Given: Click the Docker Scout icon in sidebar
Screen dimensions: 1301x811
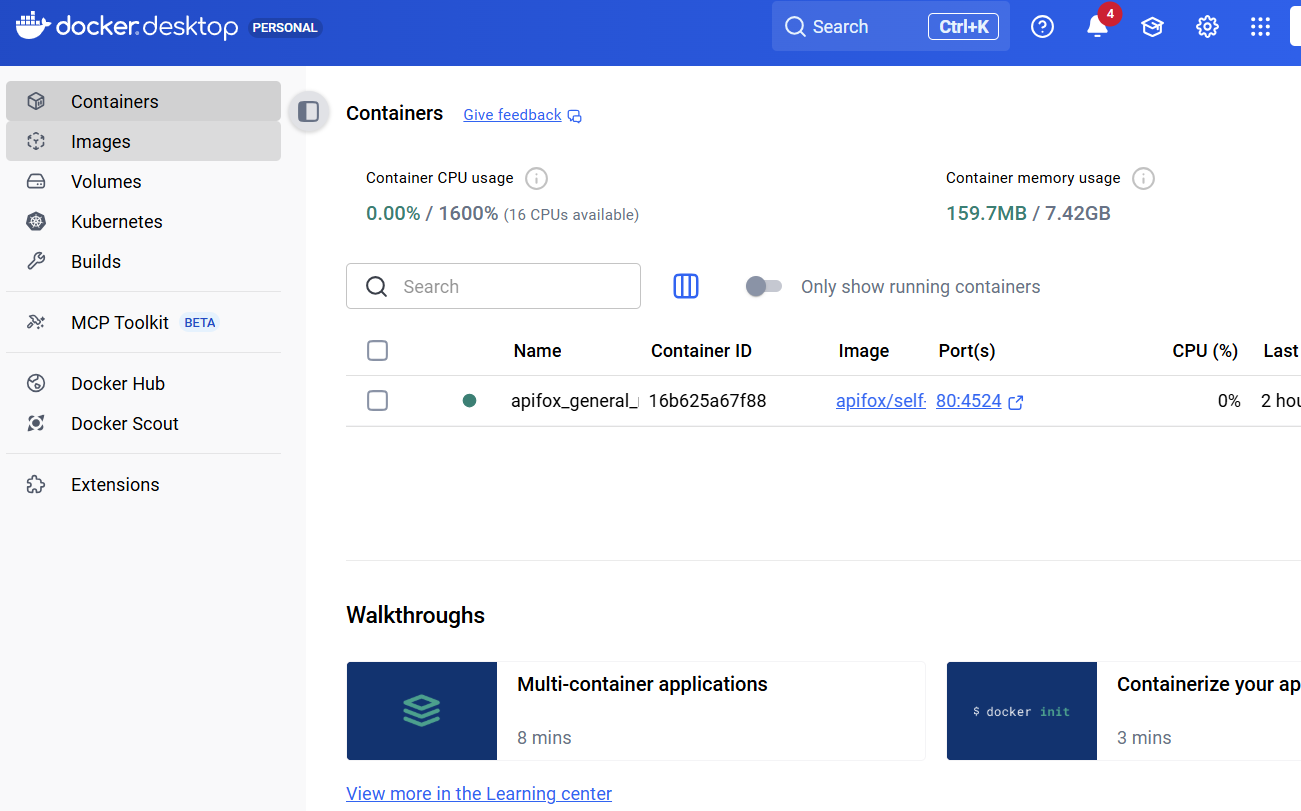Looking at the screenshot, I should tap(36, 423).
